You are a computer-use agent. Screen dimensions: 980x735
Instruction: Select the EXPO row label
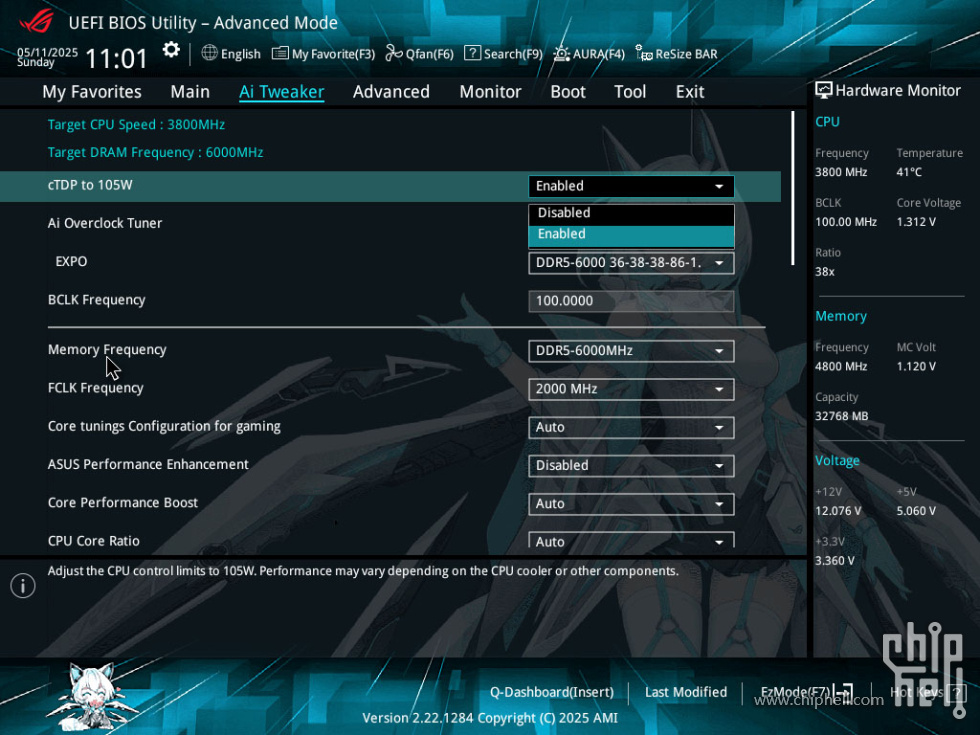71,261
